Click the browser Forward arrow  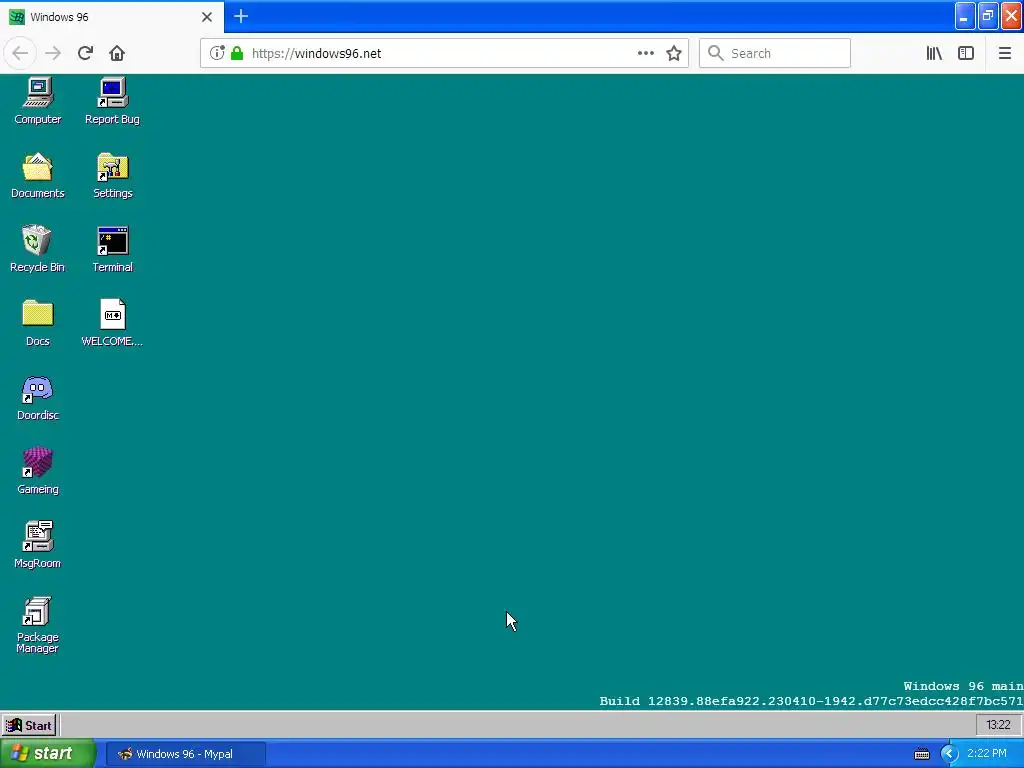coord(53,54)
